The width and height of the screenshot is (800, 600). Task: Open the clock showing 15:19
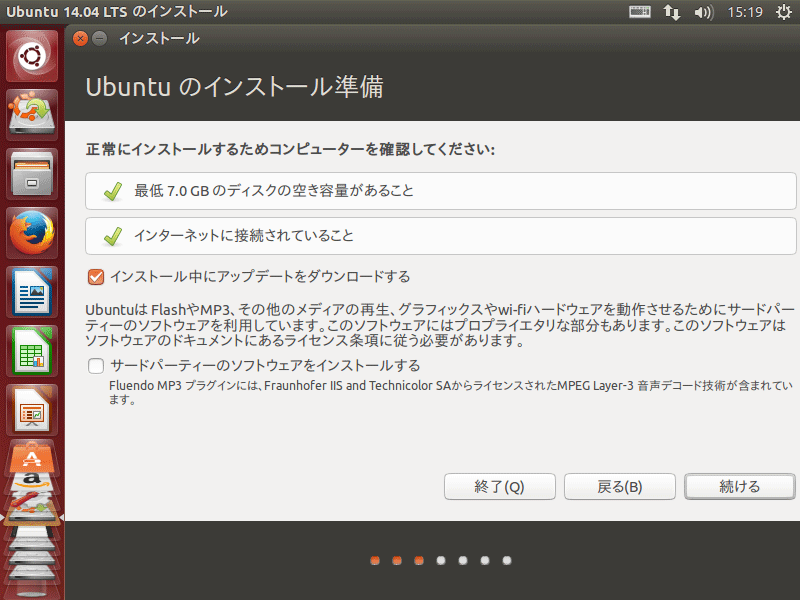745,12
